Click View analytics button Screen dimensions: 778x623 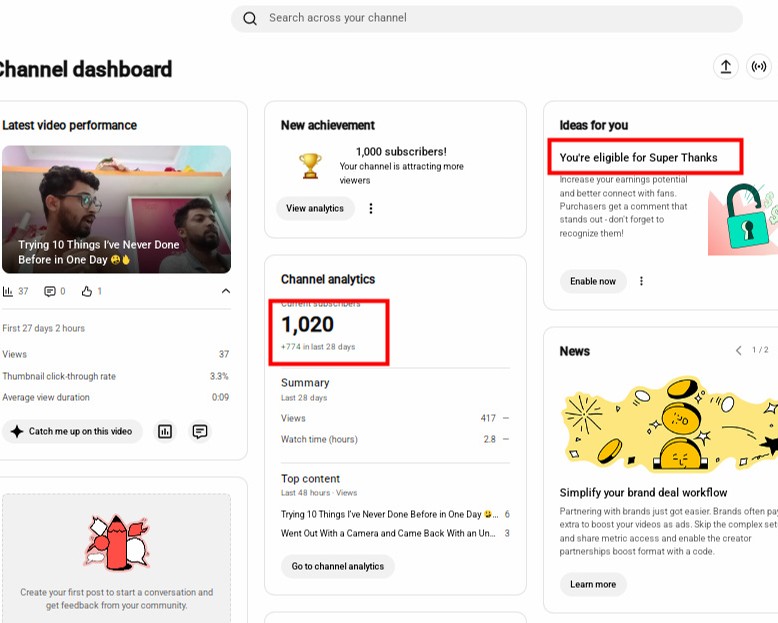[315, 208]
